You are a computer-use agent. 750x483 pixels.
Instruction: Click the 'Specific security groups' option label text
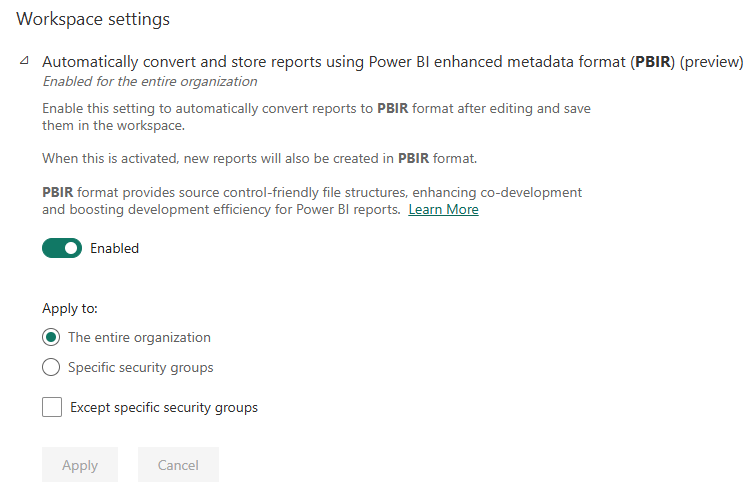140,367
